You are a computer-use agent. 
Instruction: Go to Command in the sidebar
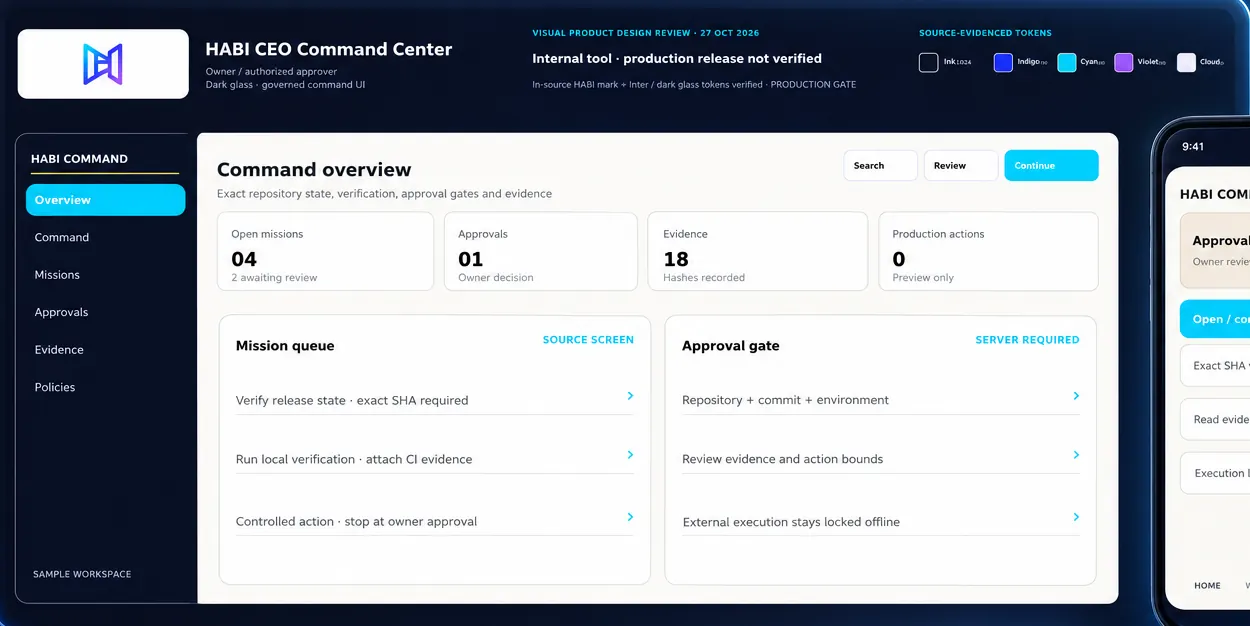[62, 237]
